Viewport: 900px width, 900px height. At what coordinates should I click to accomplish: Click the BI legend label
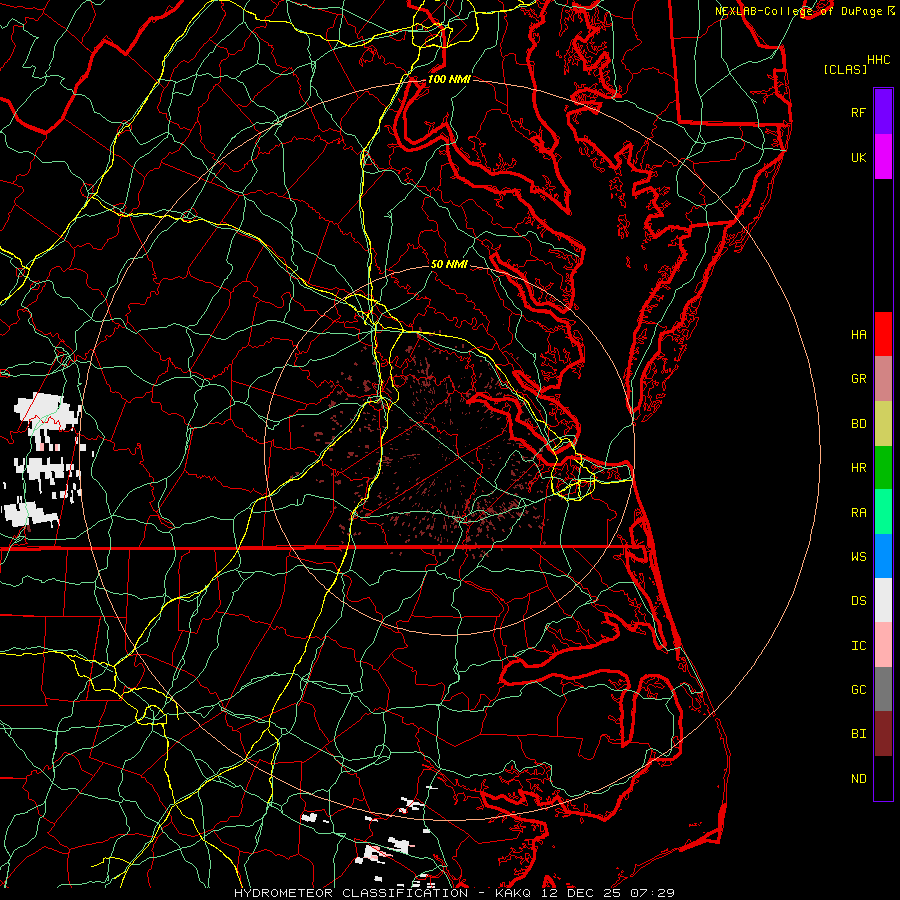pyautogui.click(x=858, y=734)
